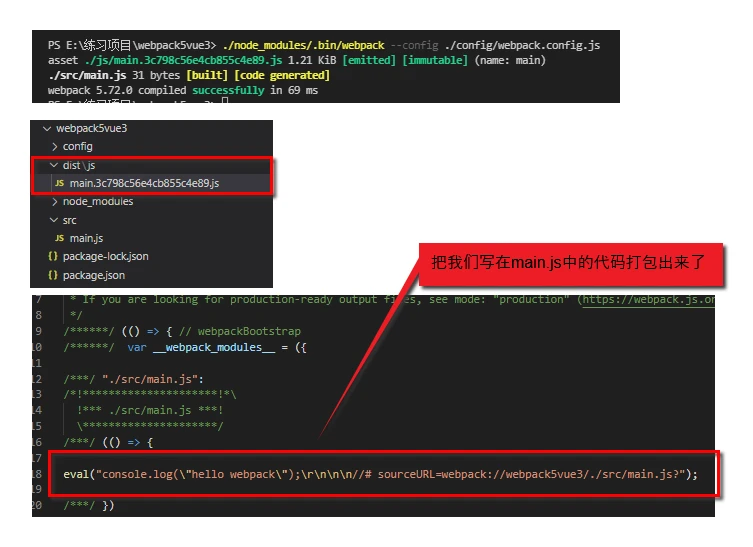This screenshot has width=753, height=547.
Task: Click (name: main) text in terminal
Action: [510, 61]
